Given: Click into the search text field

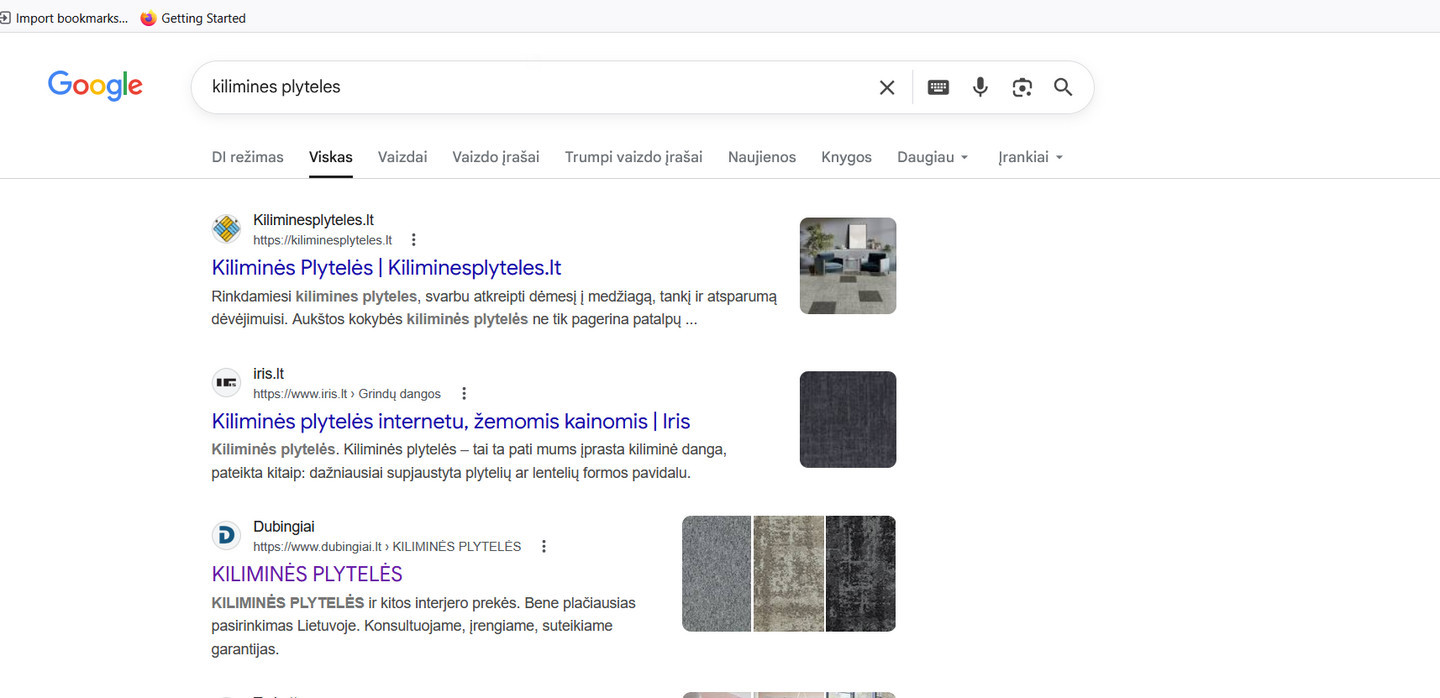Looking at the screenshot, I should pos(530,88).
